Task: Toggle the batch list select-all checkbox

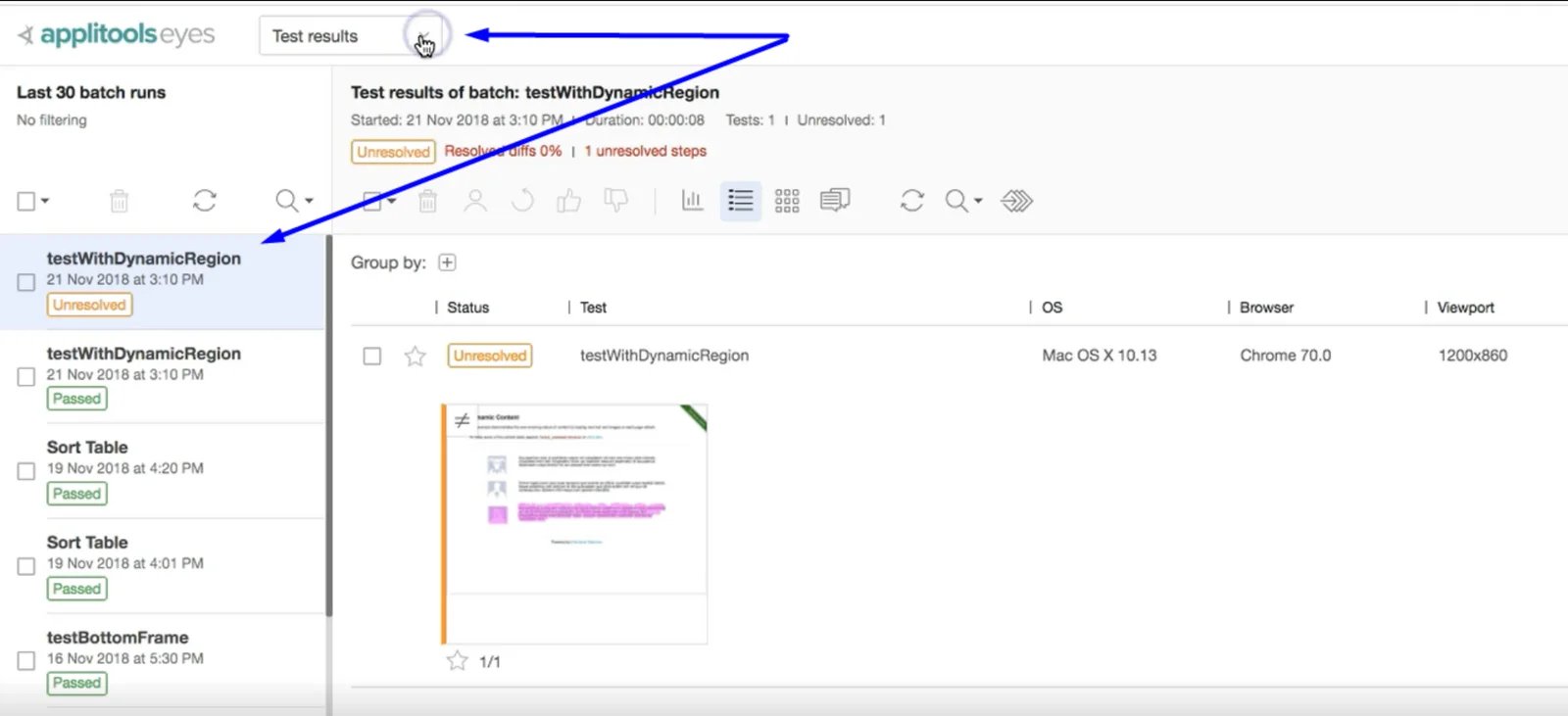Action: (26, 201)
